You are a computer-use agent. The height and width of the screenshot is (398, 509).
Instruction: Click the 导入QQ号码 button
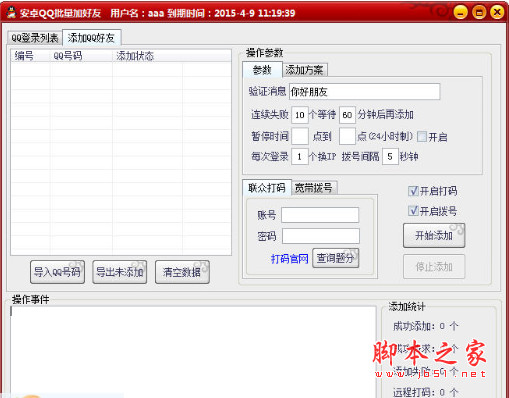coord(57,272)
